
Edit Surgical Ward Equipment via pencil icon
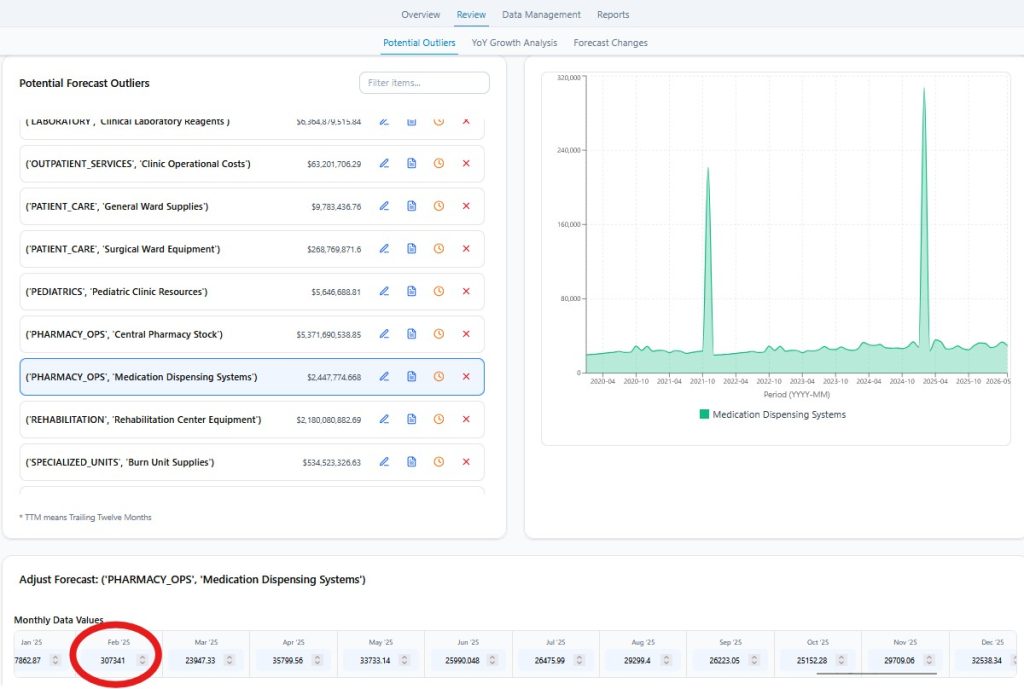384,248
